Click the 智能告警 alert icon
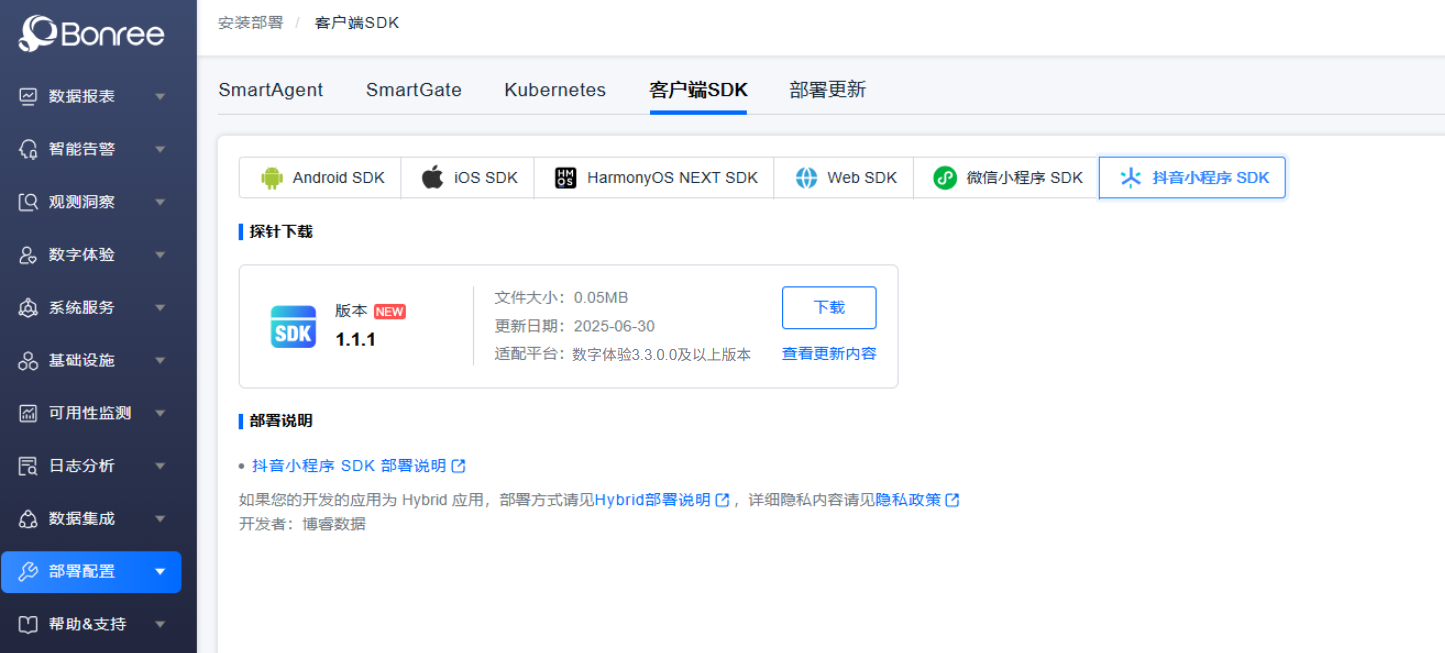Screen dimensions: 1445x653 (28, 149)
